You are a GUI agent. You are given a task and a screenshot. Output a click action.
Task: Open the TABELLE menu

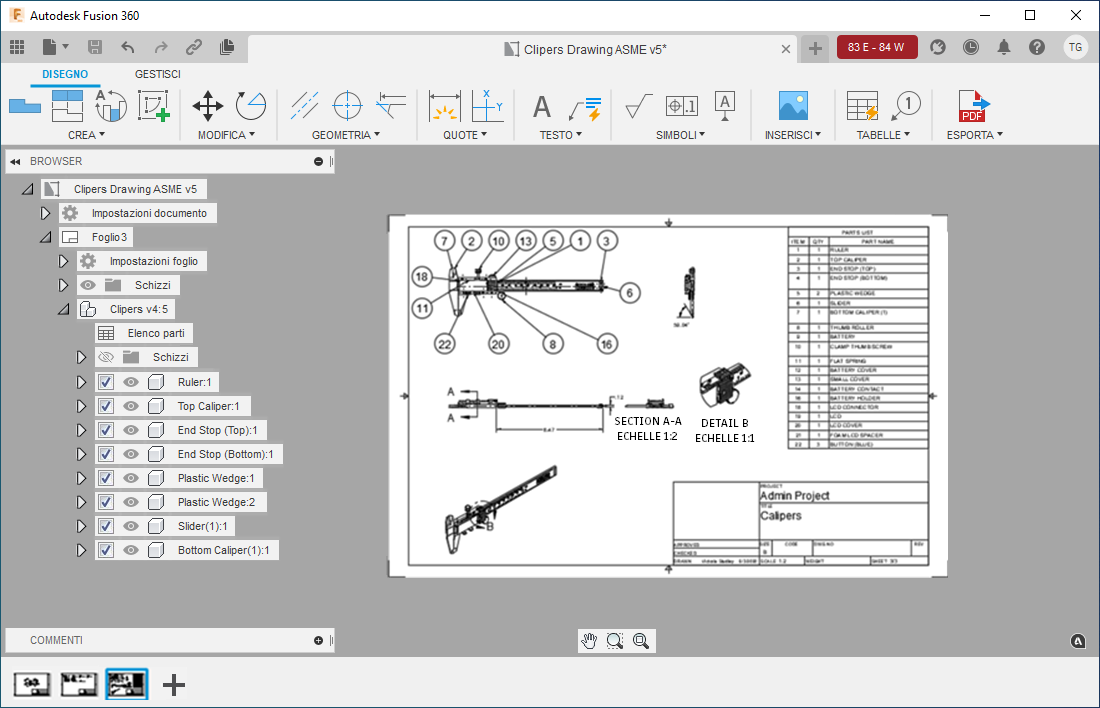(883, 135)
